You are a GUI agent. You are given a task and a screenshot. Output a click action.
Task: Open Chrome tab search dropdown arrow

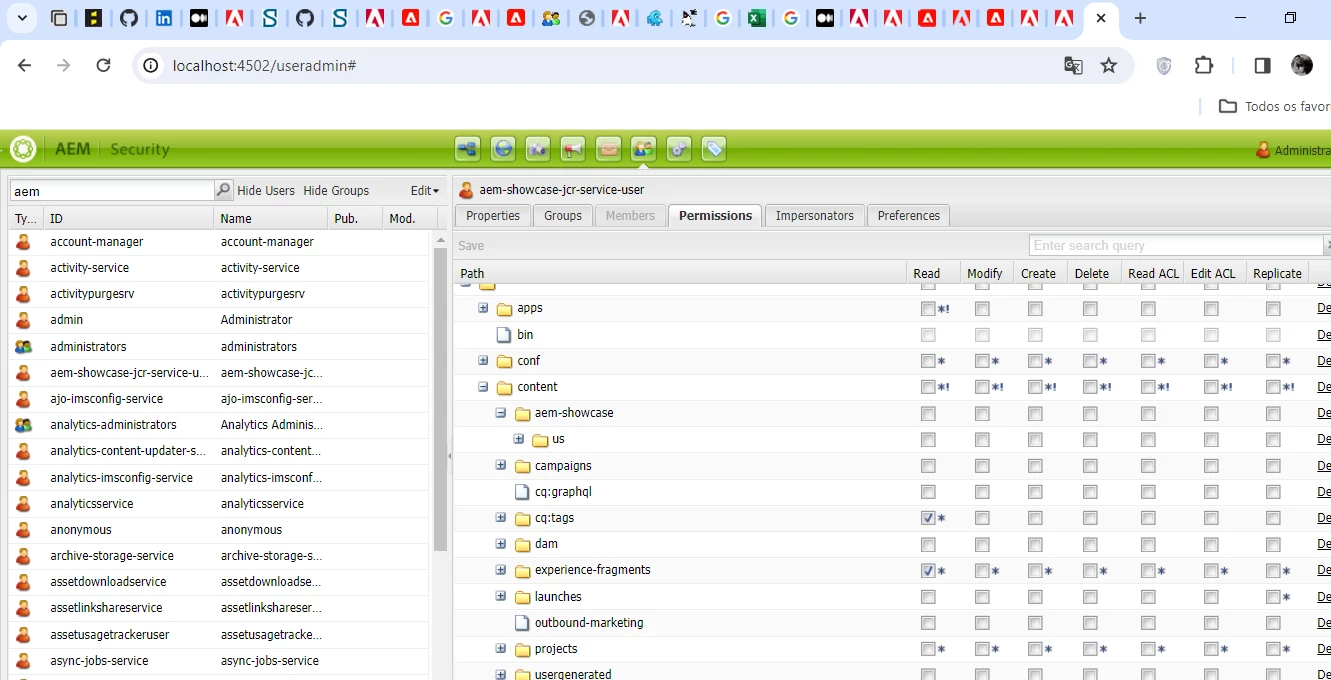point(22,18)
